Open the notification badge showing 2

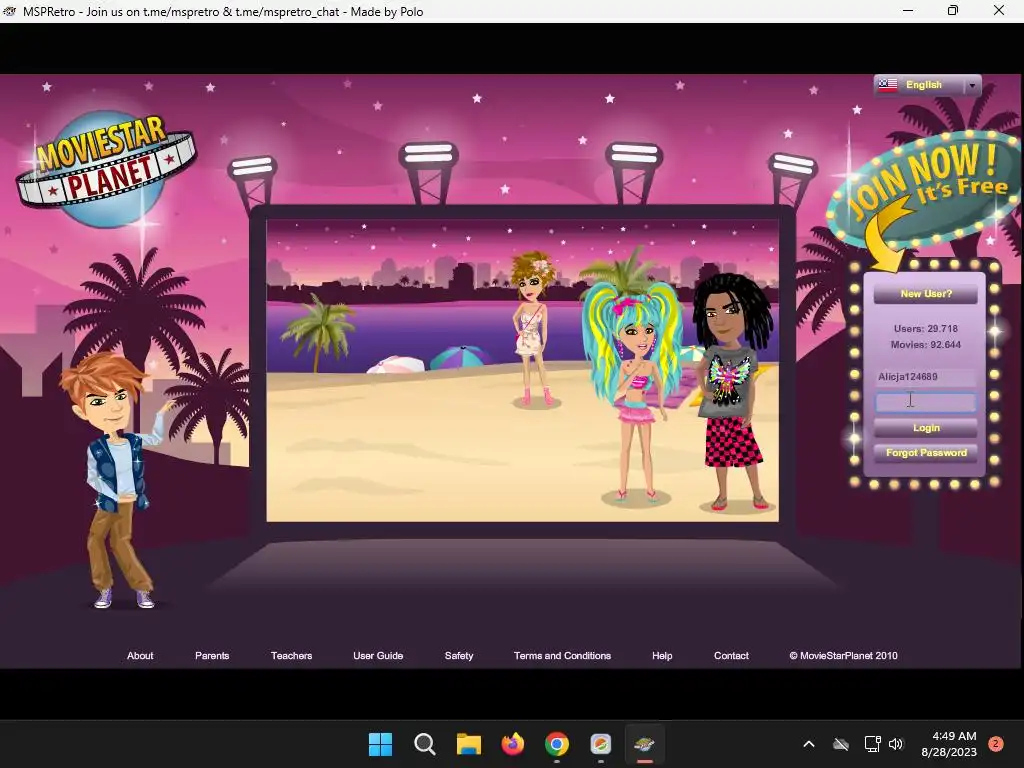pyautogui.click(x=996, y=743)
